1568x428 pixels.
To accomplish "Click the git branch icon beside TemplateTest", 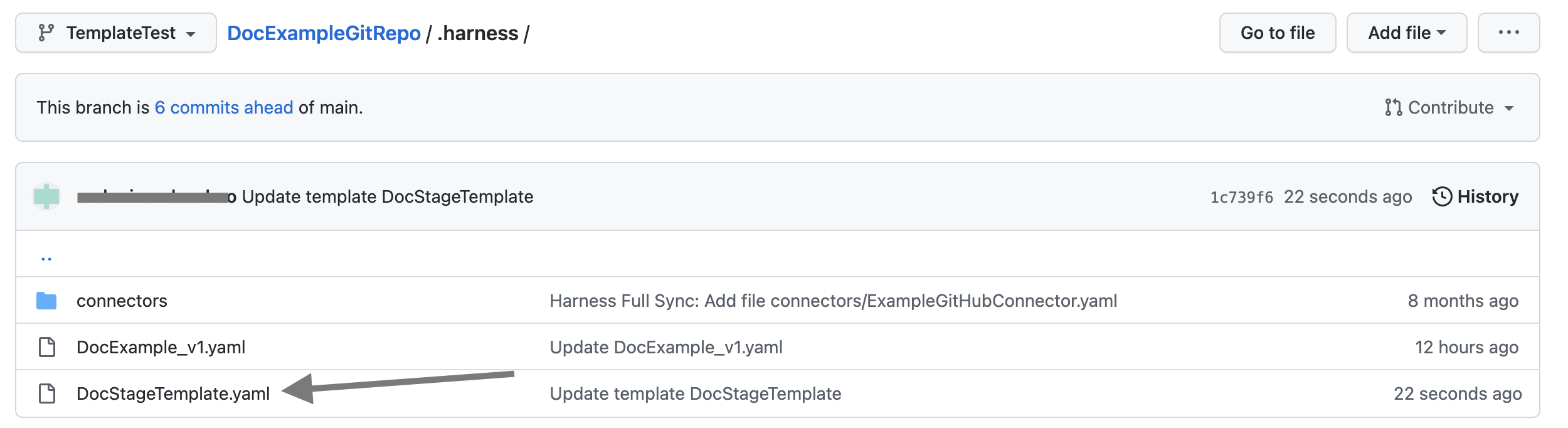I will click(x=46, y=33).
